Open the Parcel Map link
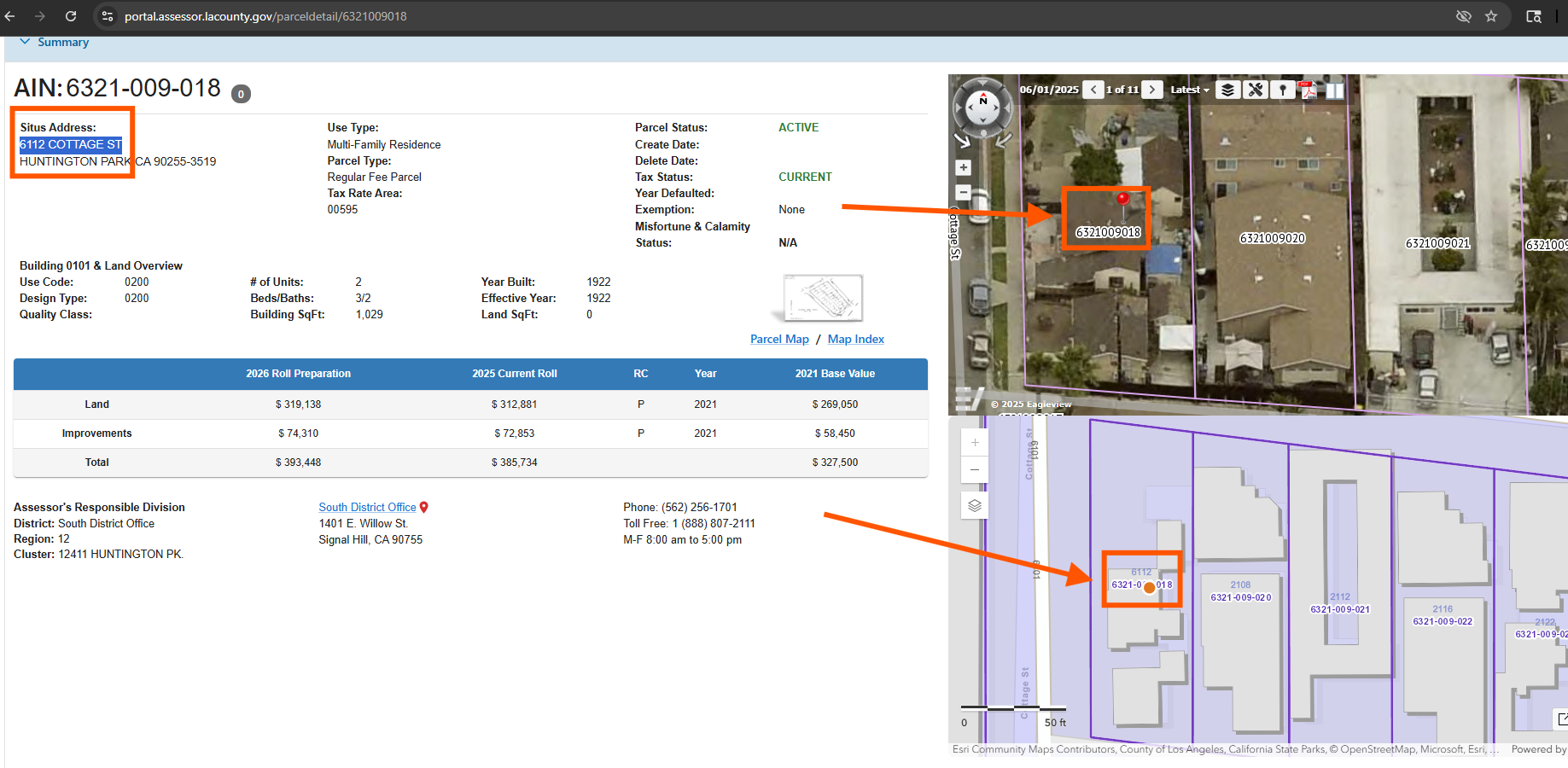Screen dimensions: 1568x768 [779, 339]
